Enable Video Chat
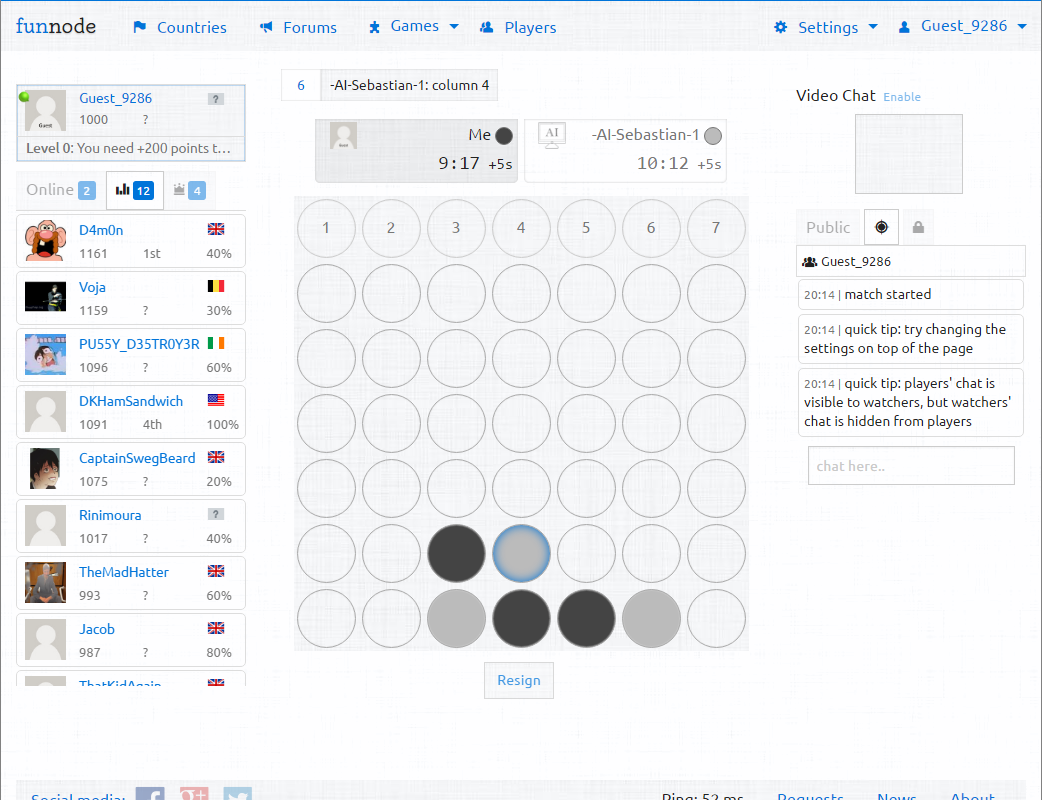 [x=902, y=97]
